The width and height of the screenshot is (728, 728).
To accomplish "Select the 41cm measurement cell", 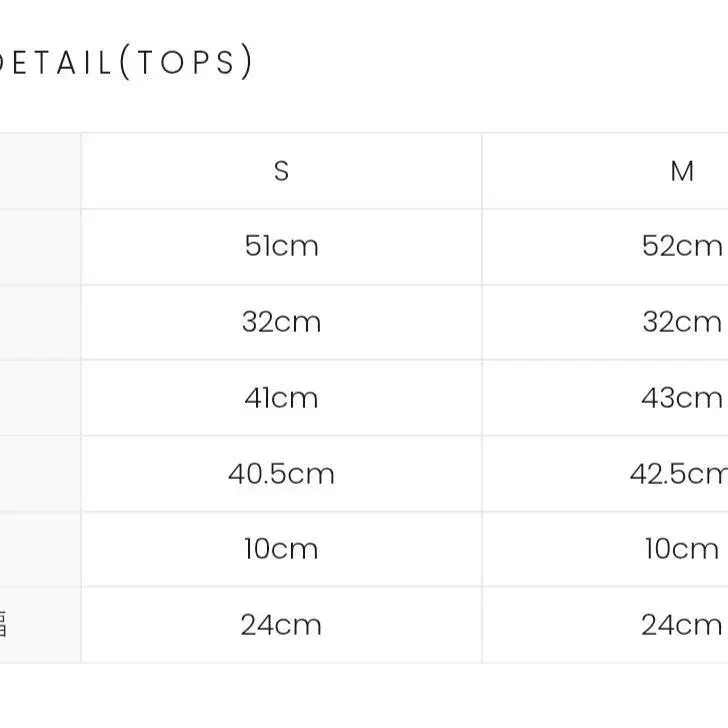I will (281, 398).
